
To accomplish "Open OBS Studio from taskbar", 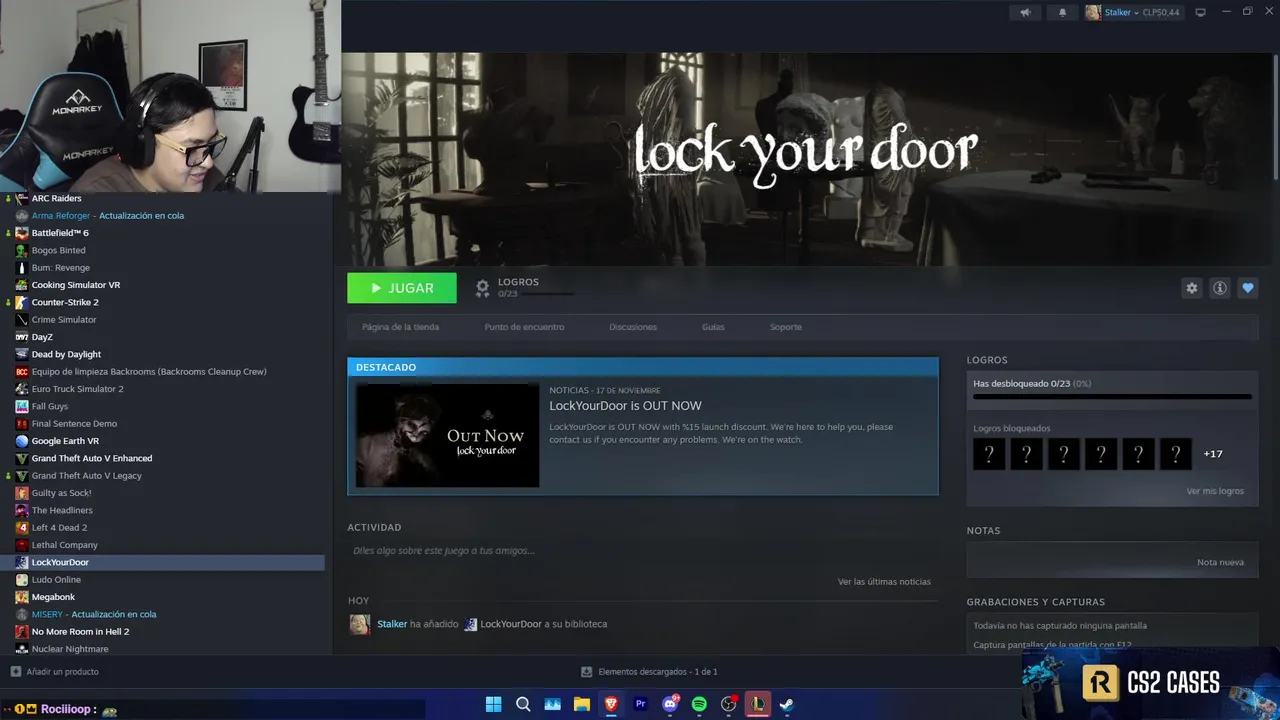I will pos(729,704).
